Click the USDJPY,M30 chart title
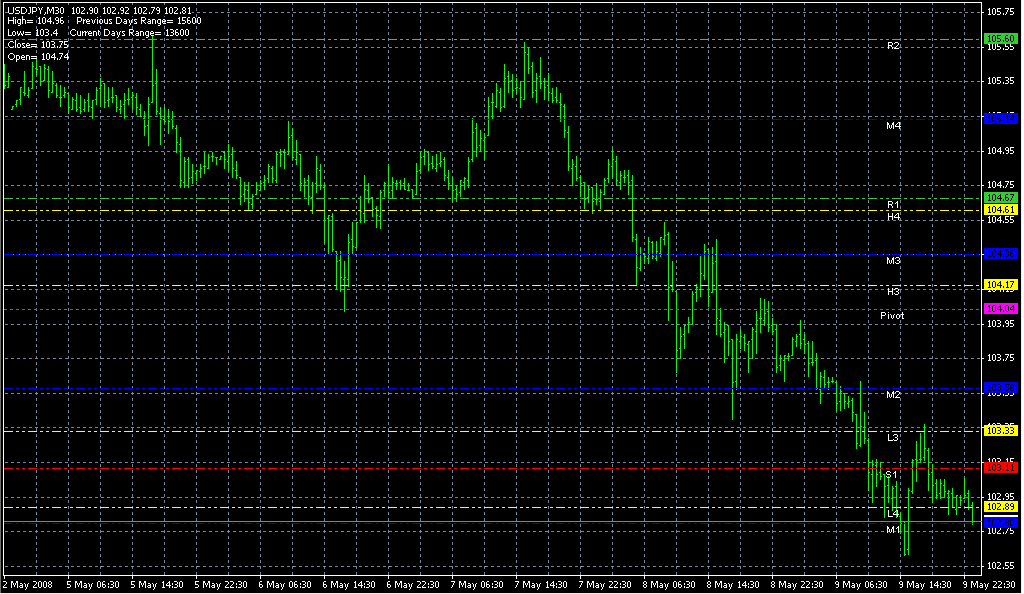Screen dimensions: 1024x594 click(x=37, y=10)
